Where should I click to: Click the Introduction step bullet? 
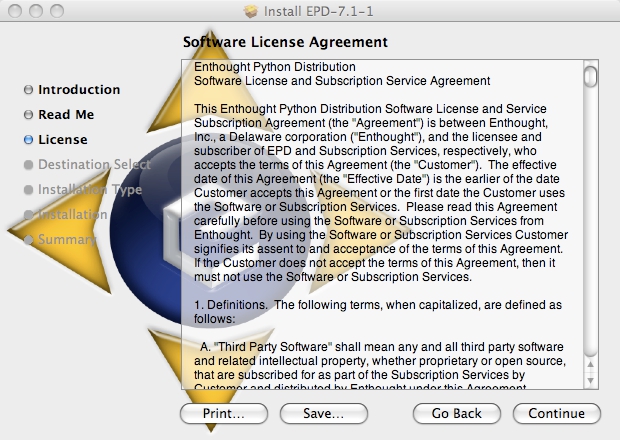pyautogui.click(x=28, y=90)
